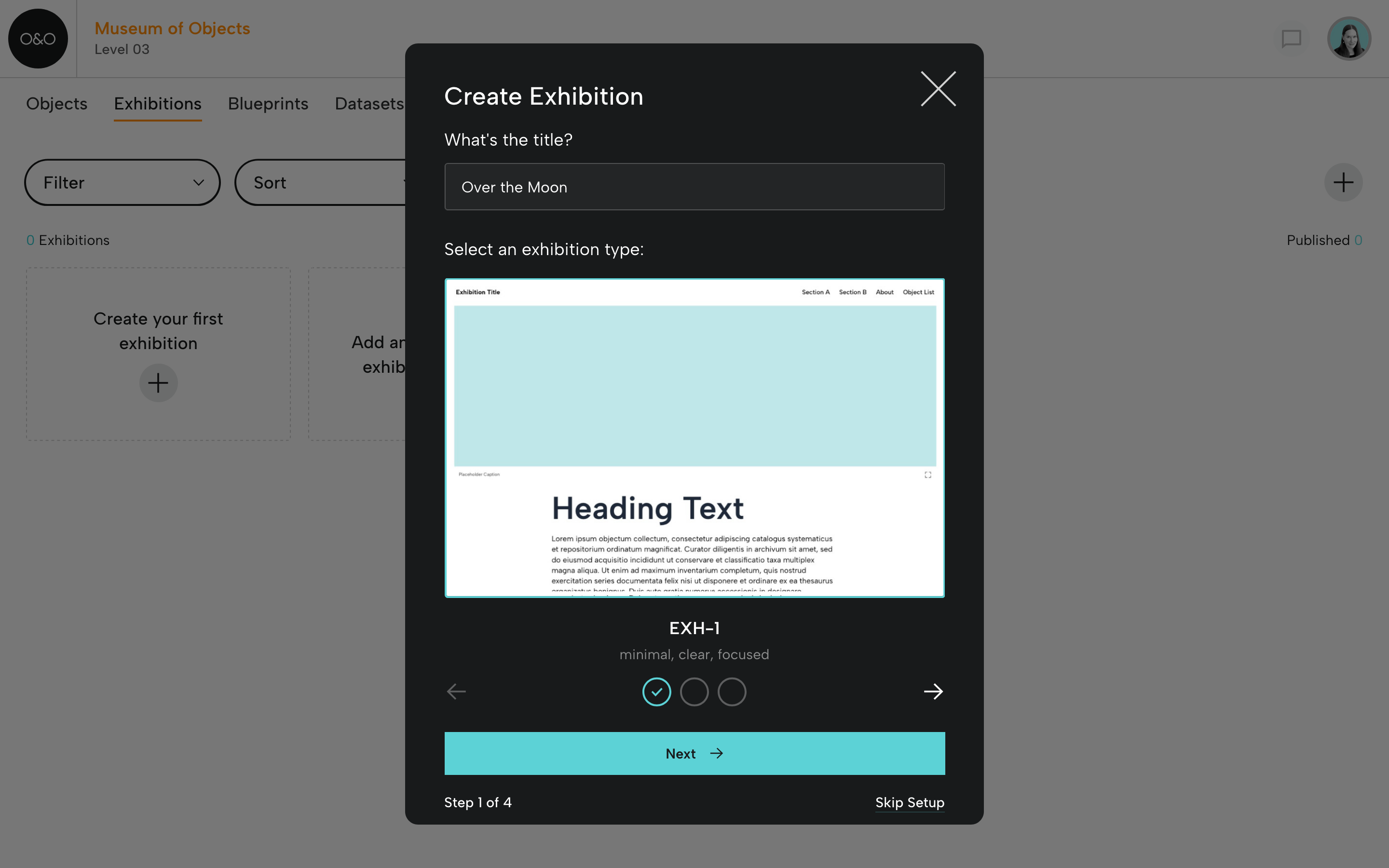
Task: Click the Next button
Action: pos(694,753)
